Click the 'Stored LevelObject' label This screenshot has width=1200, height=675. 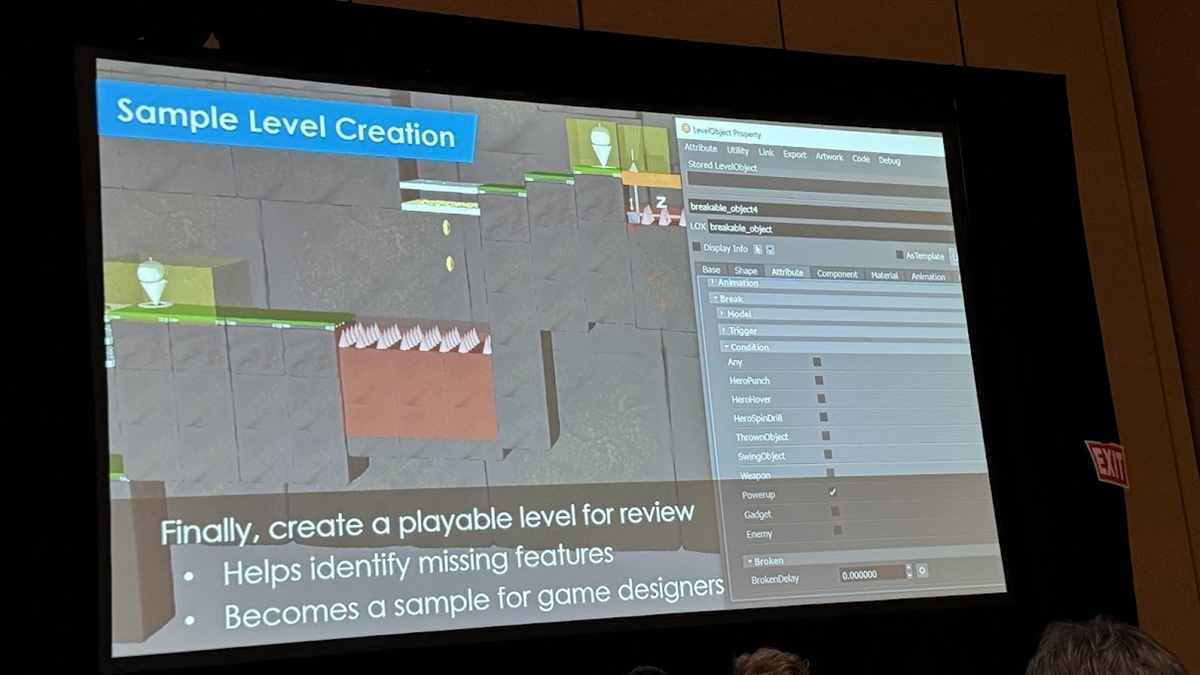pos(722,167)
